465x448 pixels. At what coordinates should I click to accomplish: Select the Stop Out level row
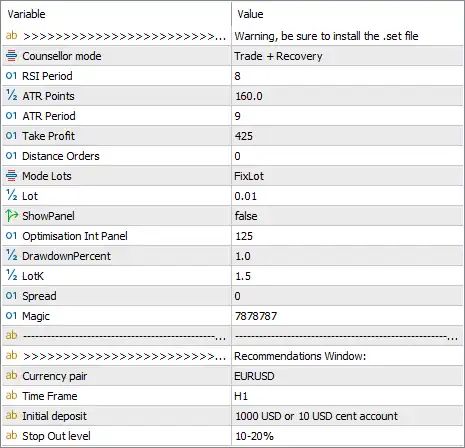(232, 436)
